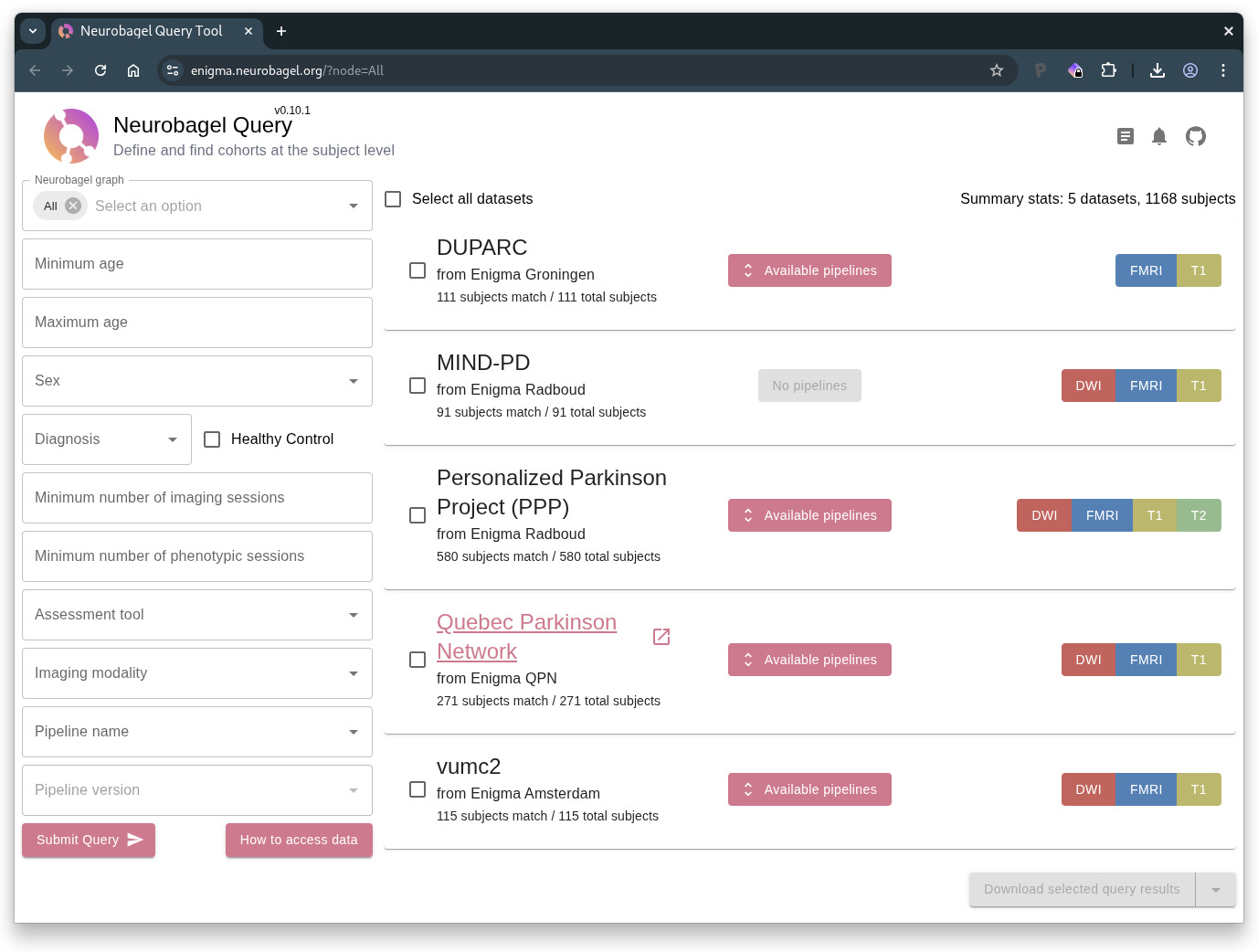Click the Neurobagel logo
1258x952 pixels.
pyautogui.click(x=71, y=136)
